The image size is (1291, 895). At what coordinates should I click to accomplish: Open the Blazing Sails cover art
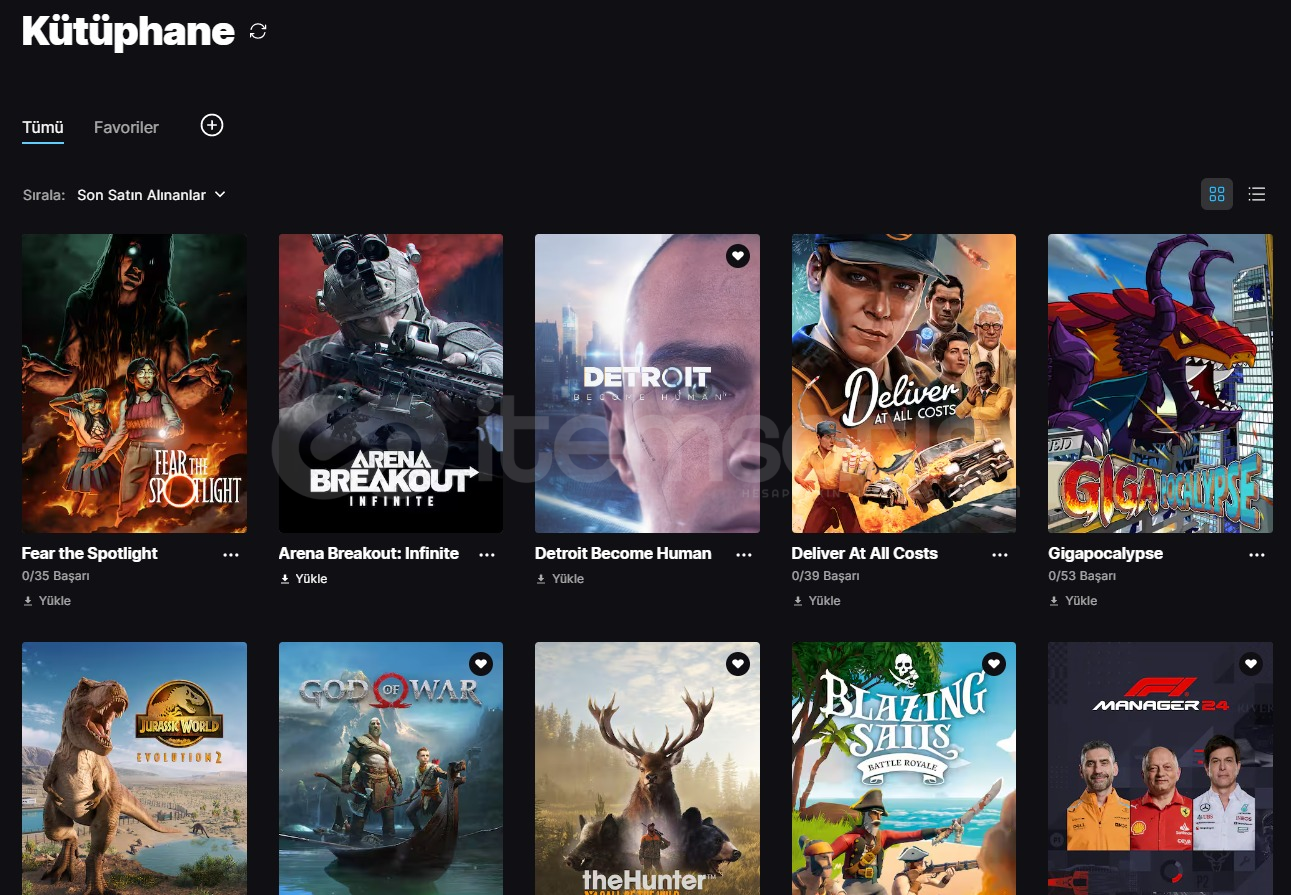pos(904,768)
